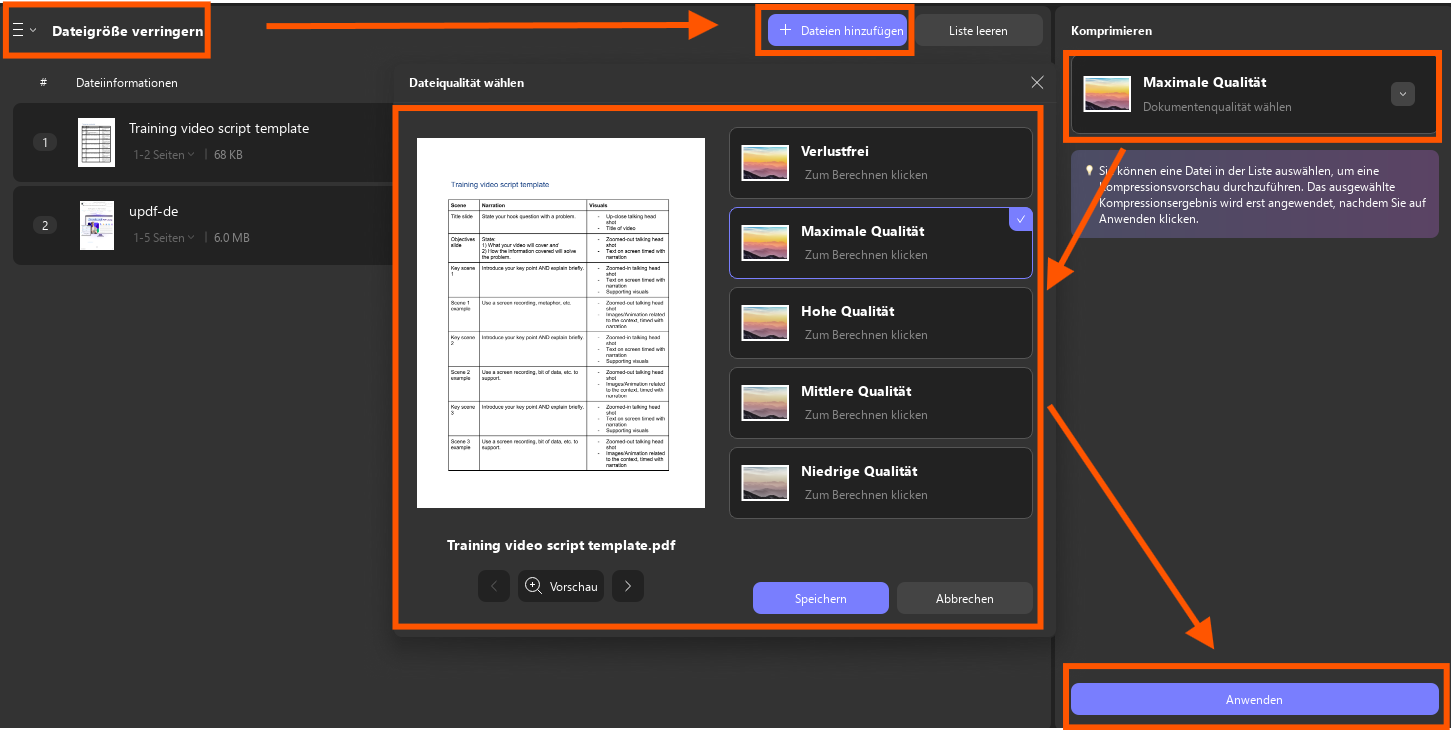Select the Training video script template file row
The width and height of the screenshot is (1451, 730).
click(x=203, y=141)
